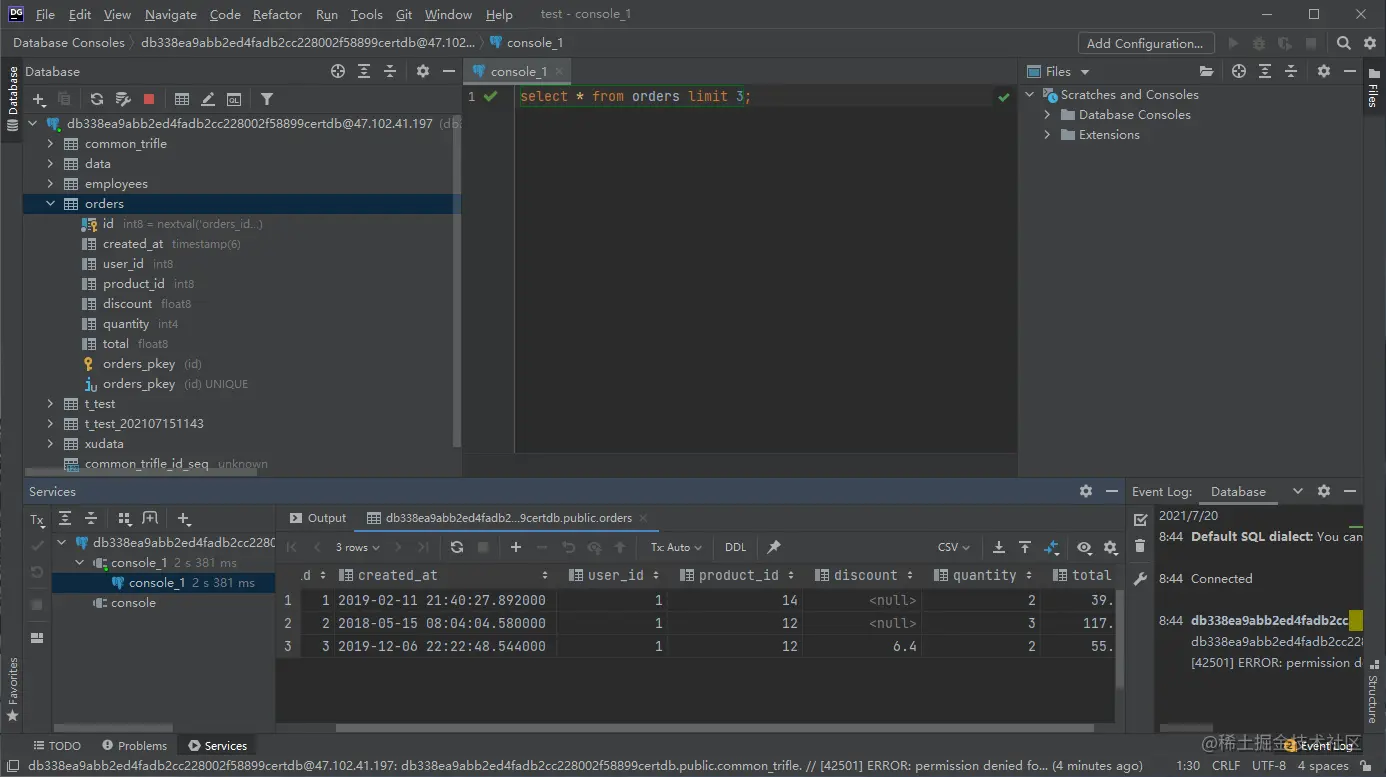
Task: Click the Add Configuration... button
Action: point(1145,43)
